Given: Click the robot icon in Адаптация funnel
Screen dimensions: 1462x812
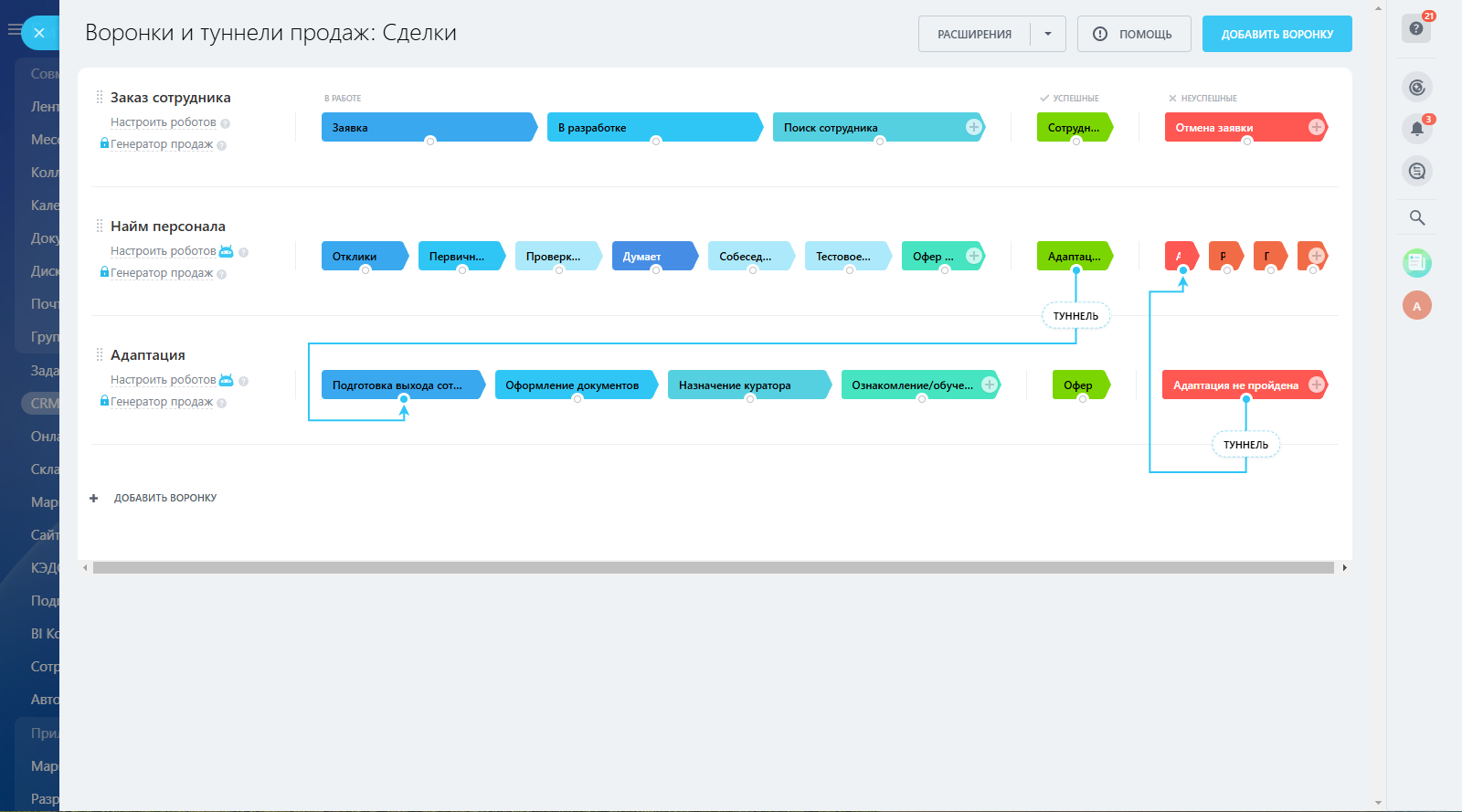Looking at the screenshot, I should 226,380.
